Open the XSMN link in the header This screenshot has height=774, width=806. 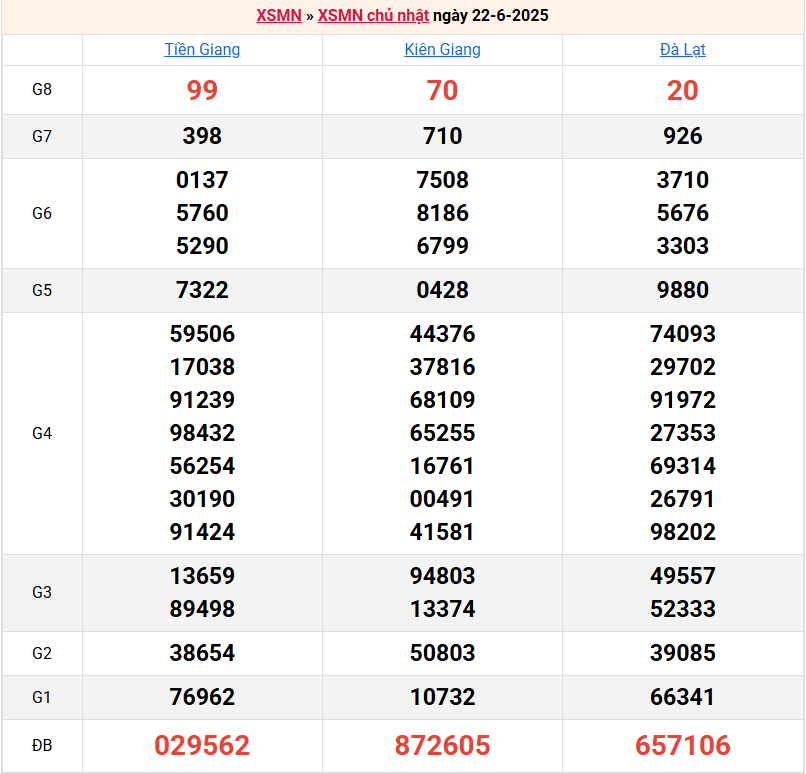pos(278,16)
